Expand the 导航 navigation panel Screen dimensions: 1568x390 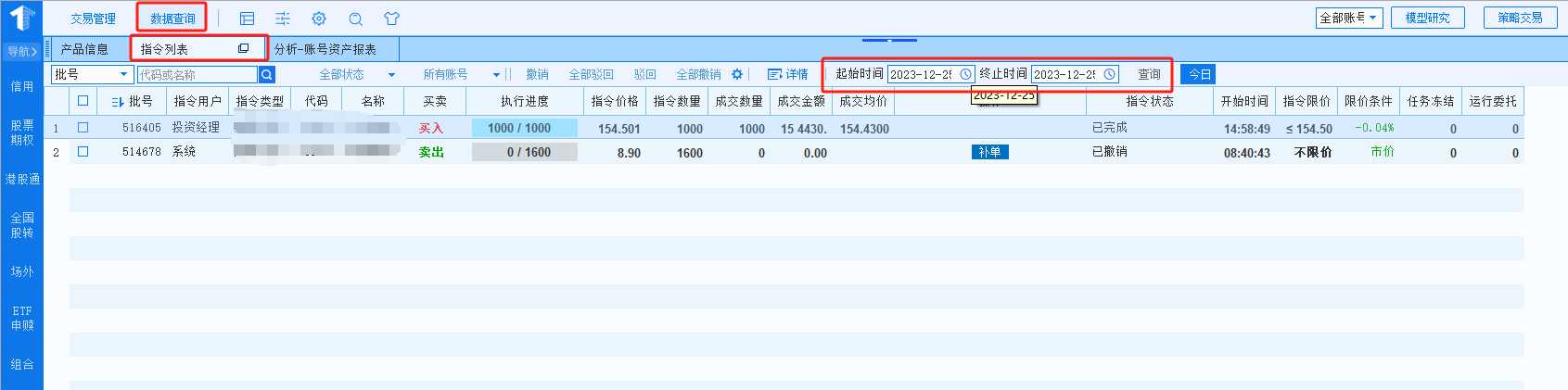(21, 51)
